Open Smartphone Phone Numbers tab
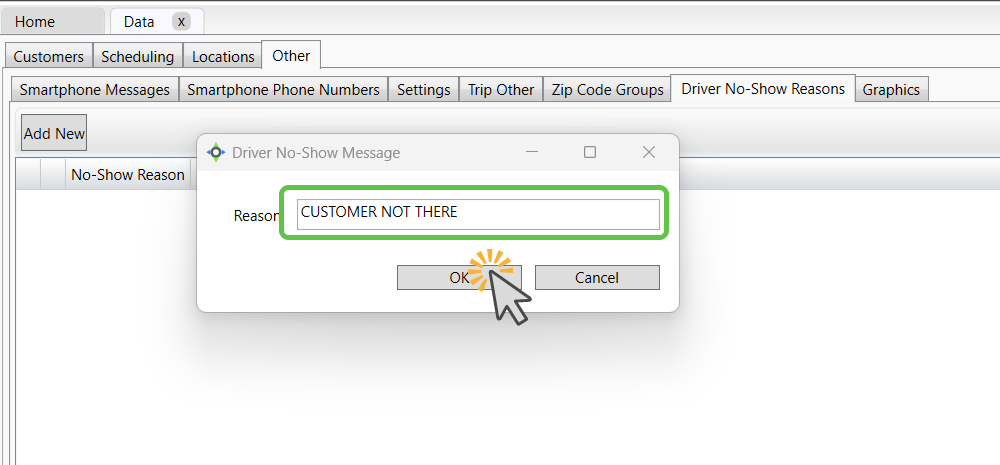The height and width of the screenshot is (465, 1000). point(284,90)
